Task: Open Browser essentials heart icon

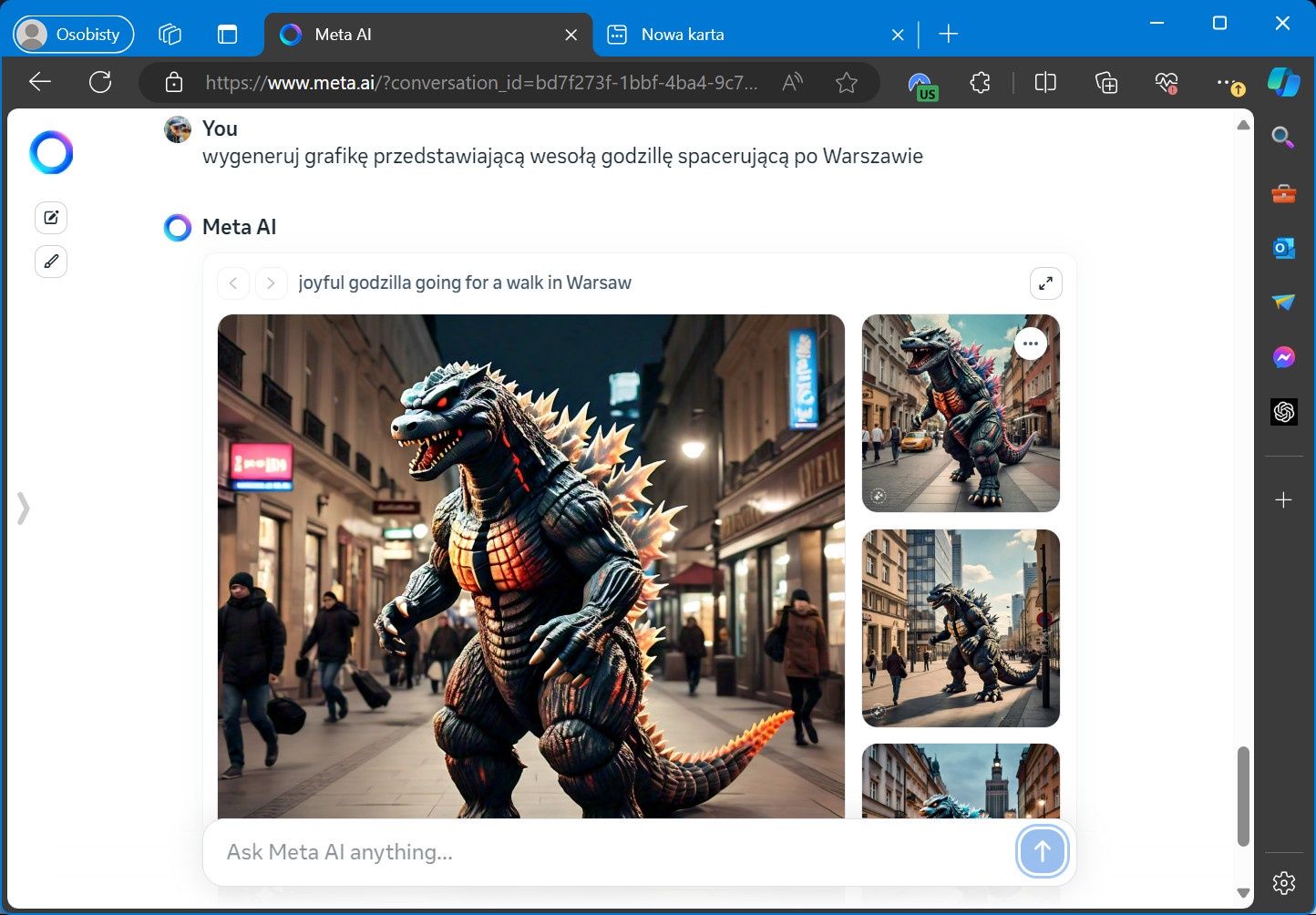Action: click(1167, 83)
